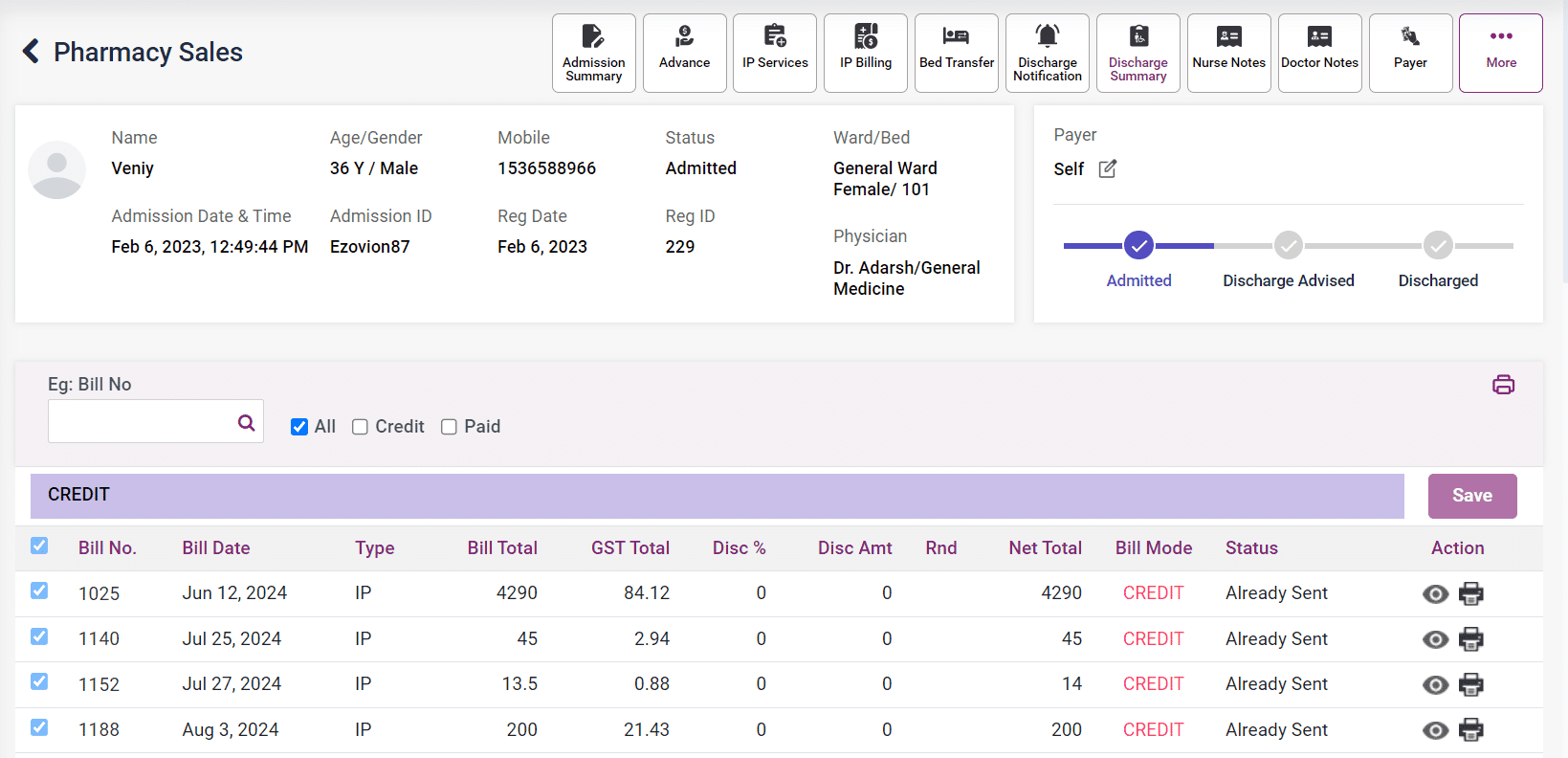Enable the Credit filter checkbox
Screen dimensions: 1568x758
coord(360,427)
